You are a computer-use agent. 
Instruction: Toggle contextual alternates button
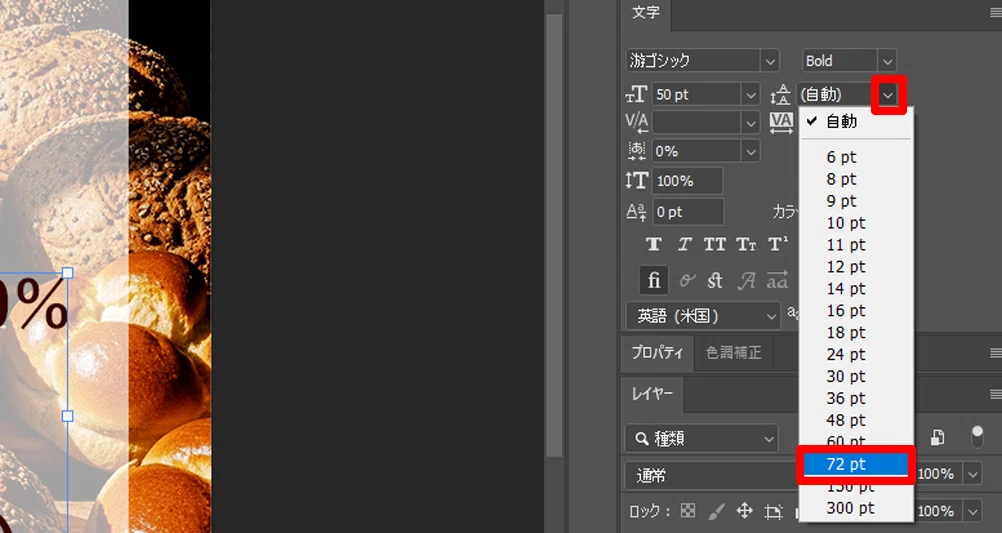tap(687, 280)
